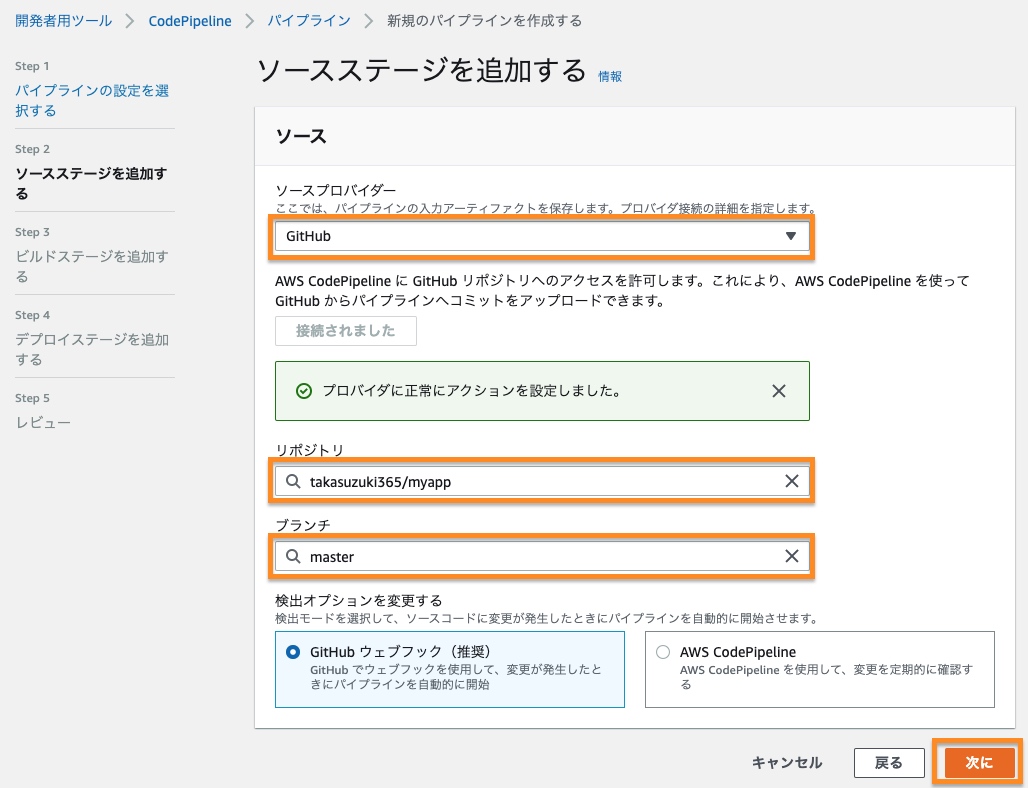Open Step 1 パイプラインの設定を選択する
This screenshot has width=1028, height=788.
[92, 100]
